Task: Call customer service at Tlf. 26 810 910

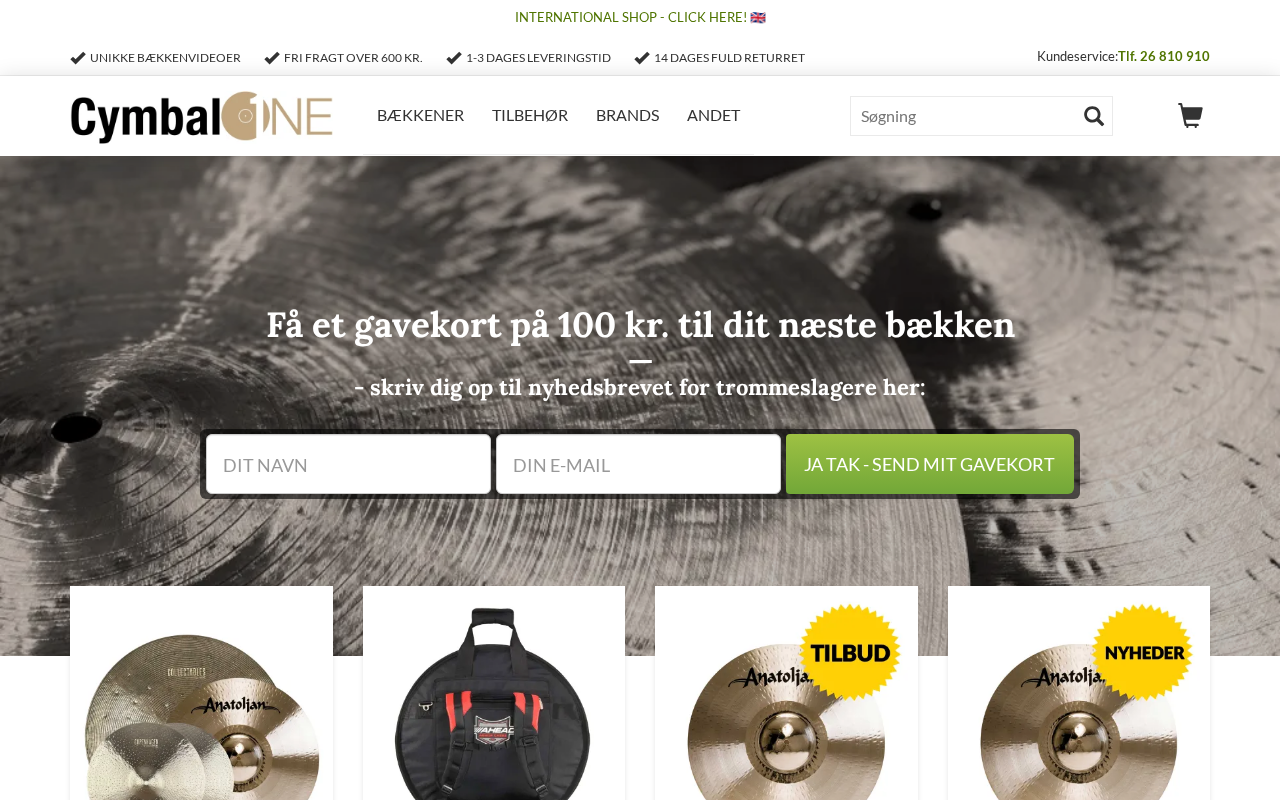Action: [x=1164, y=56]
